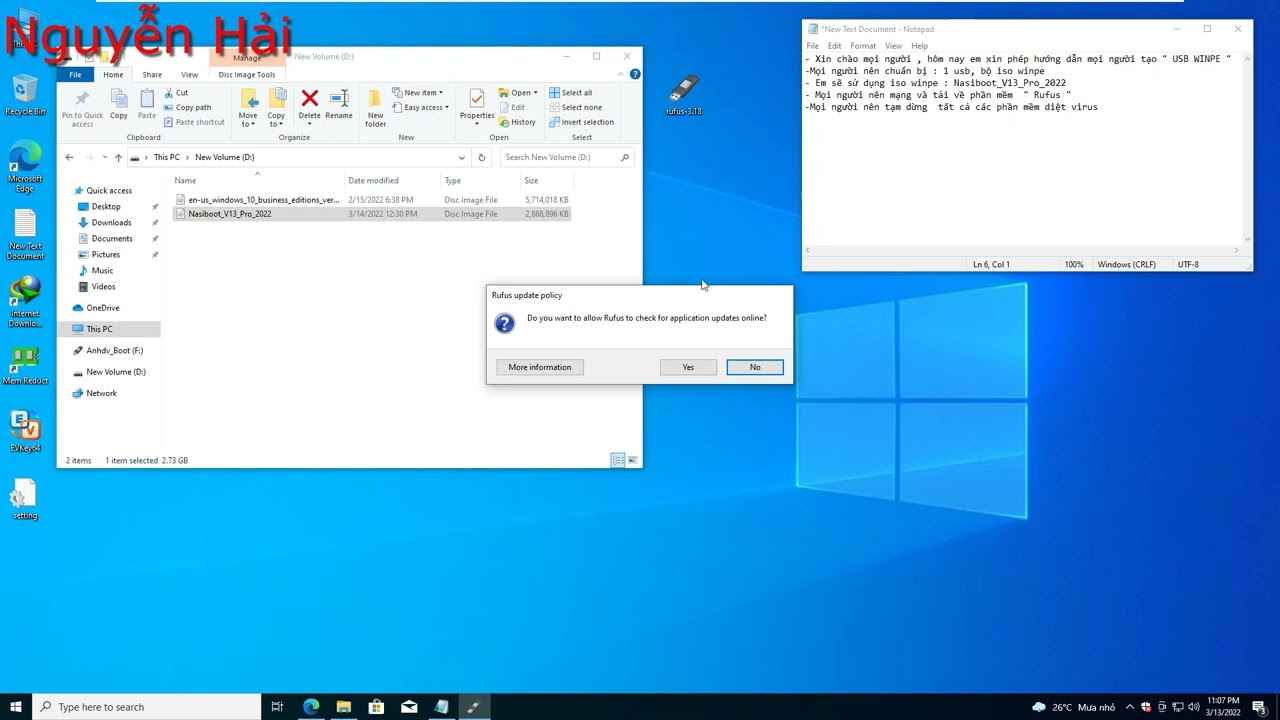This screenshot has height=720, width=1280.
Task: Open More information in Rufus dialog
Action: point(540,367)
